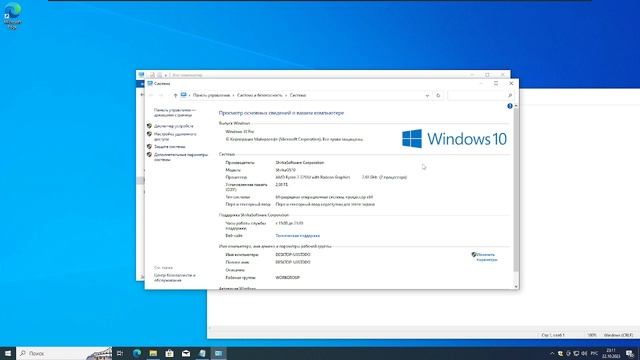640x360 pixels.
Task: Open the network icon in system tray
Action: pos(576,353)
